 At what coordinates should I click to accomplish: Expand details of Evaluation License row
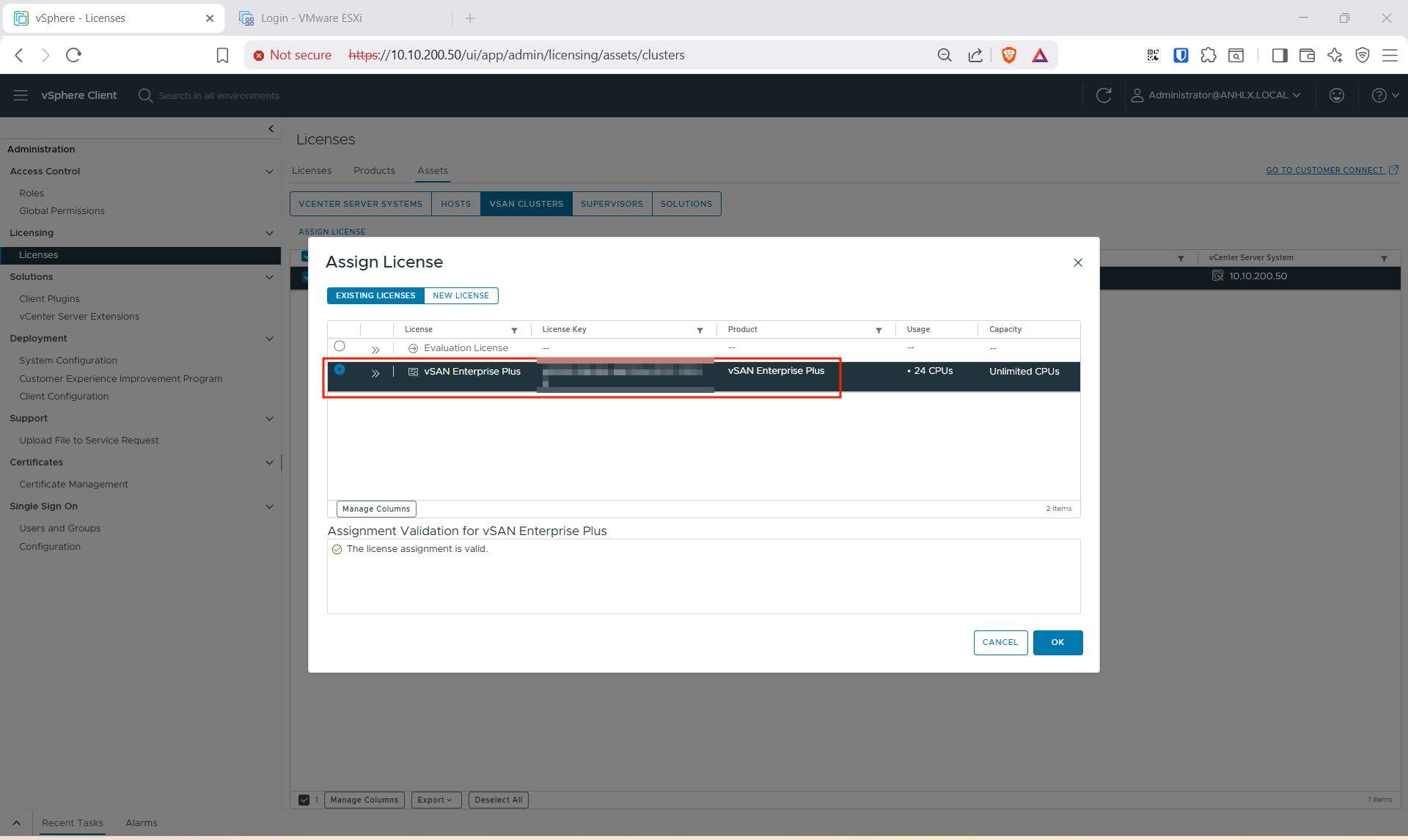pos(375,350)
